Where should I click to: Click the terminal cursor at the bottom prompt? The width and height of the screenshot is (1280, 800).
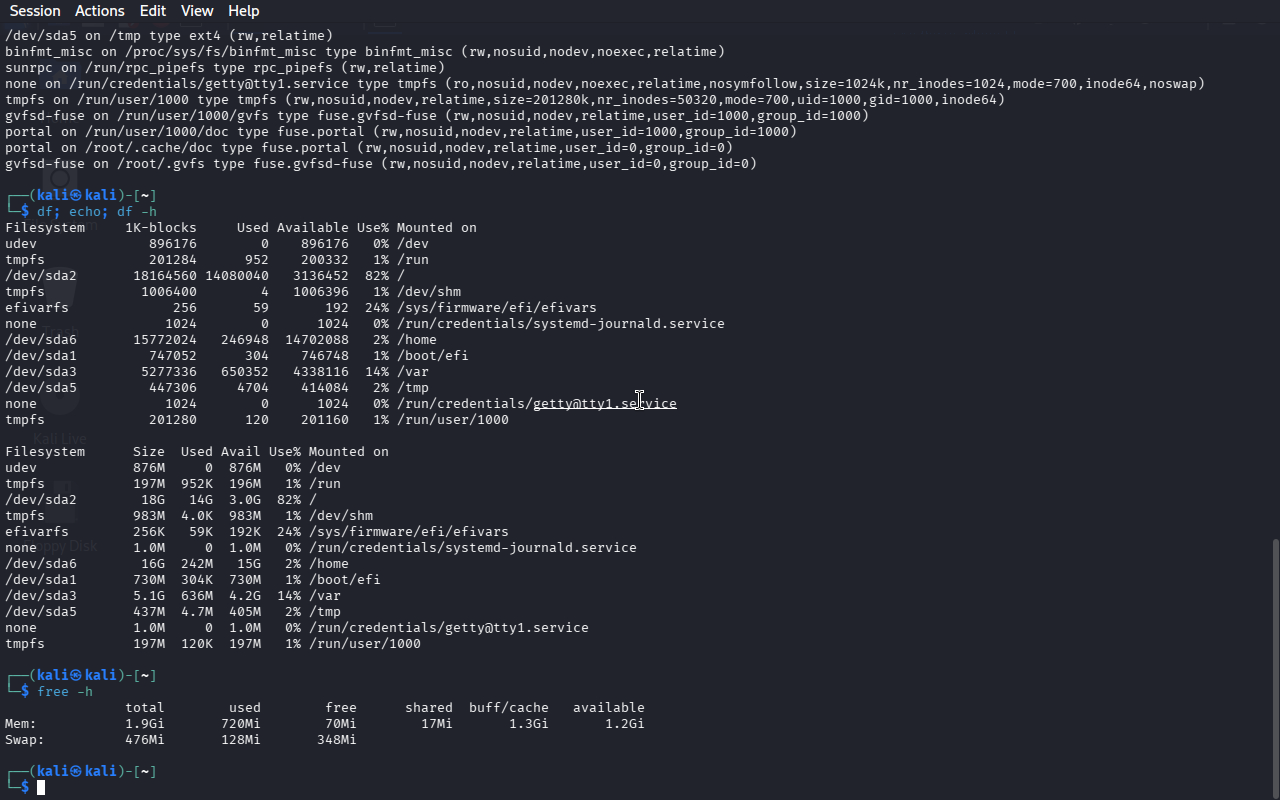tap(41, 788)
